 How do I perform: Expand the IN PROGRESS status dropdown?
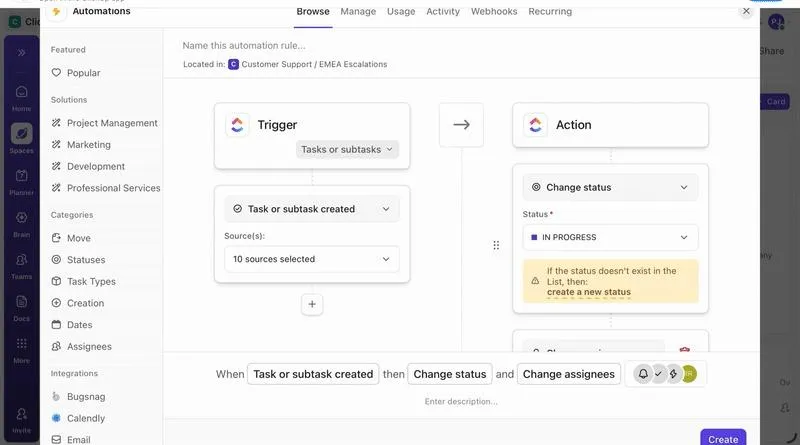coord(610,237)
